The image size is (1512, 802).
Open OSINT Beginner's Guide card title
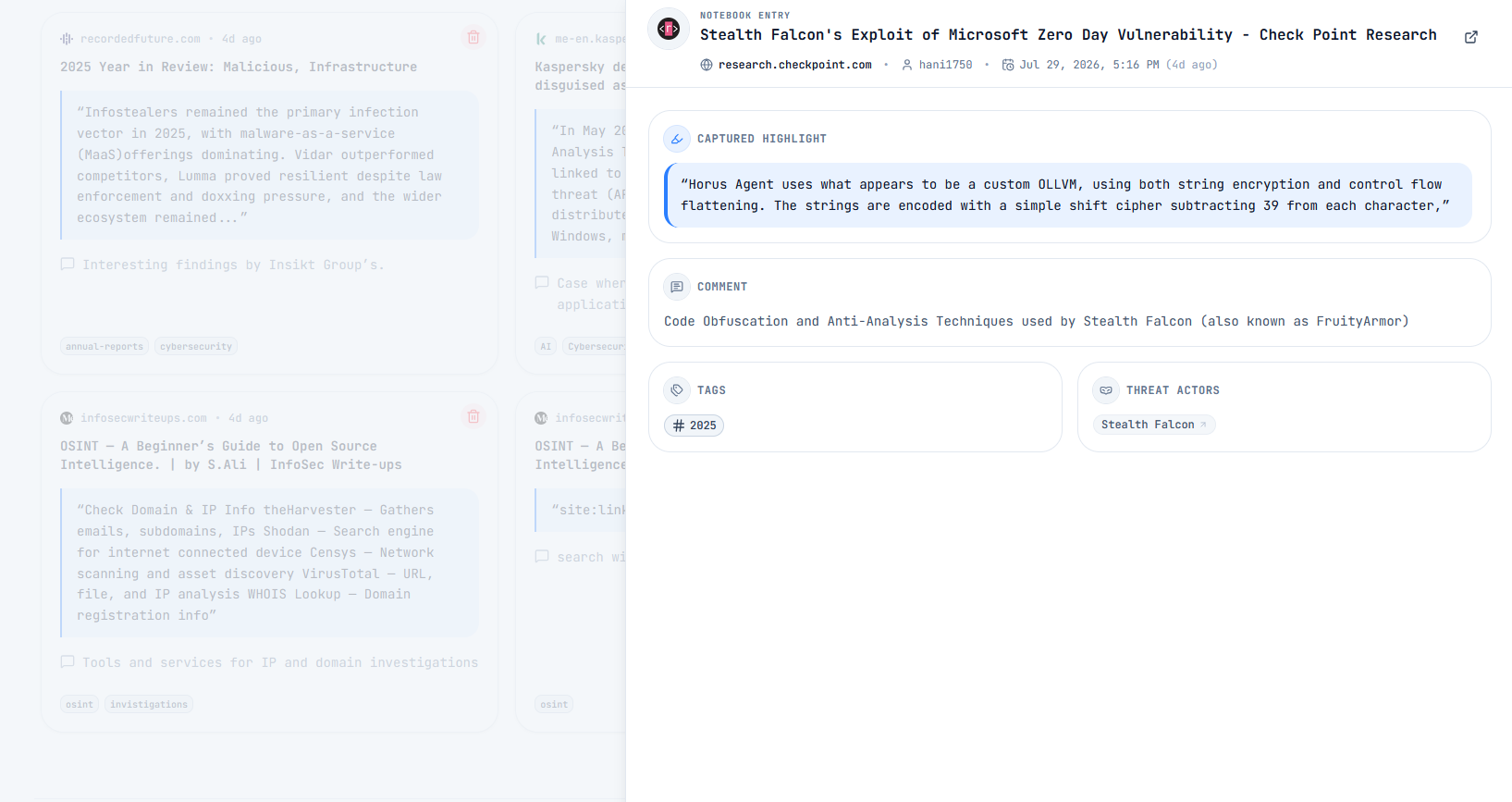pyautogui.click(x=231, y=455)
